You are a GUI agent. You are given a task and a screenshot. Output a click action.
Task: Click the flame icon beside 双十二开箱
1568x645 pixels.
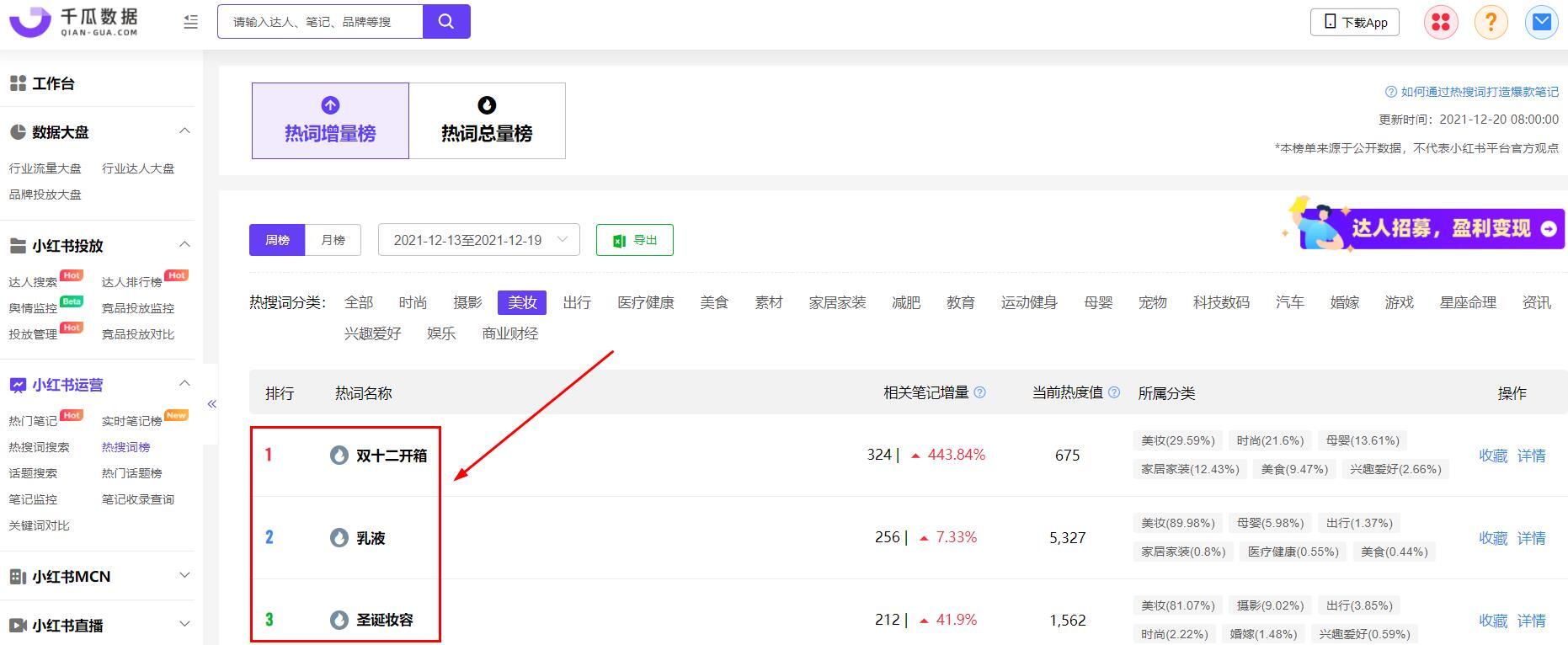coord(339,456)
